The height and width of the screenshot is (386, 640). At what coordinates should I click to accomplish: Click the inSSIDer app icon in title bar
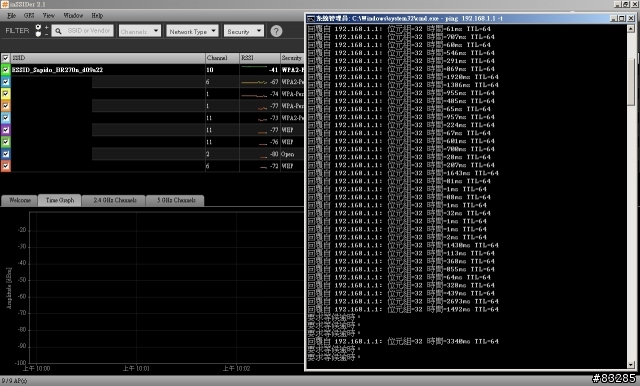pos(4,4)
